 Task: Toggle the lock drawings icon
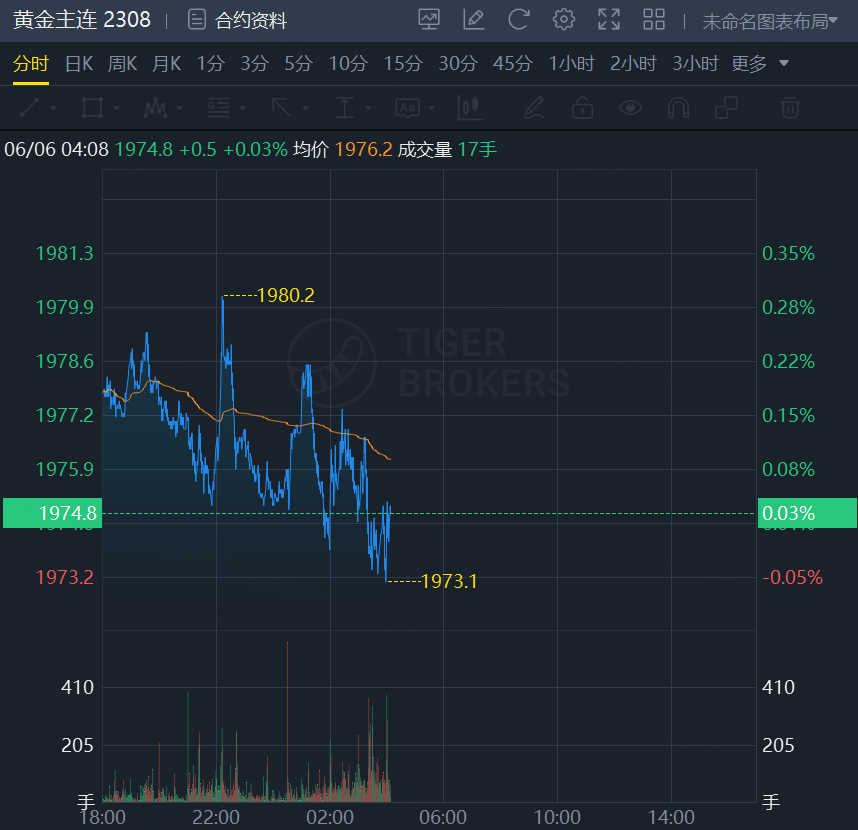click(x=582, y=108)
